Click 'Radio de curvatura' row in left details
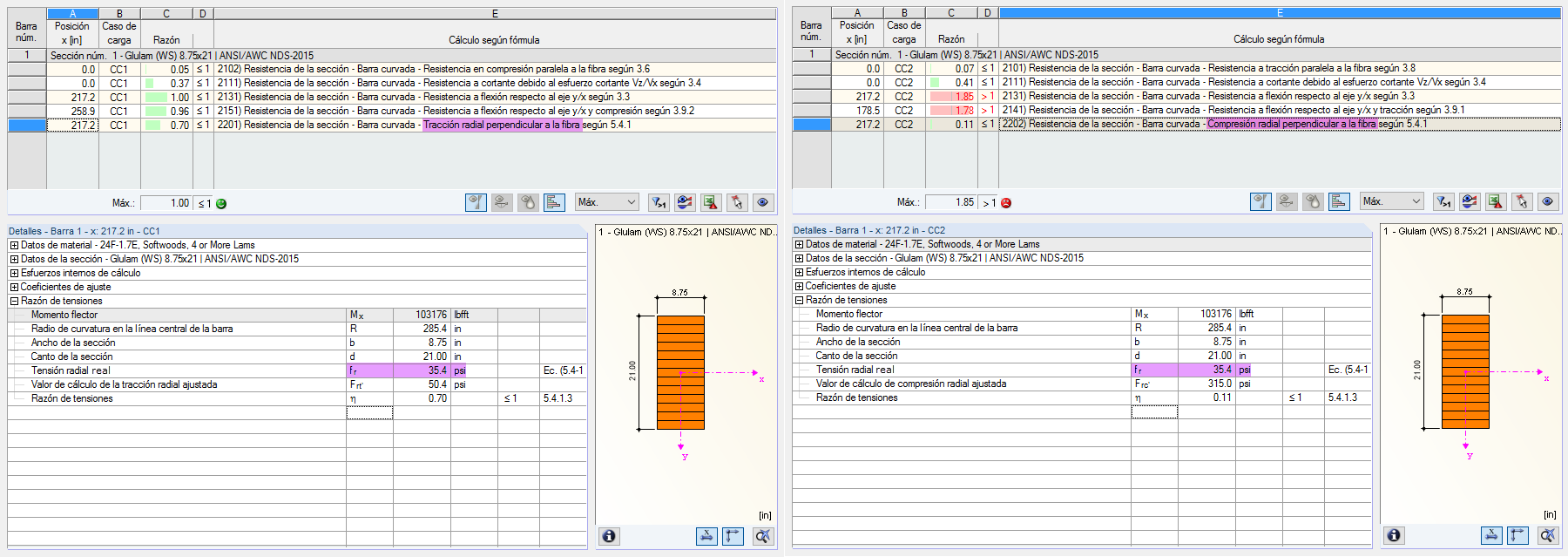This screenshot has height=557, width=1568. (296, 329)
